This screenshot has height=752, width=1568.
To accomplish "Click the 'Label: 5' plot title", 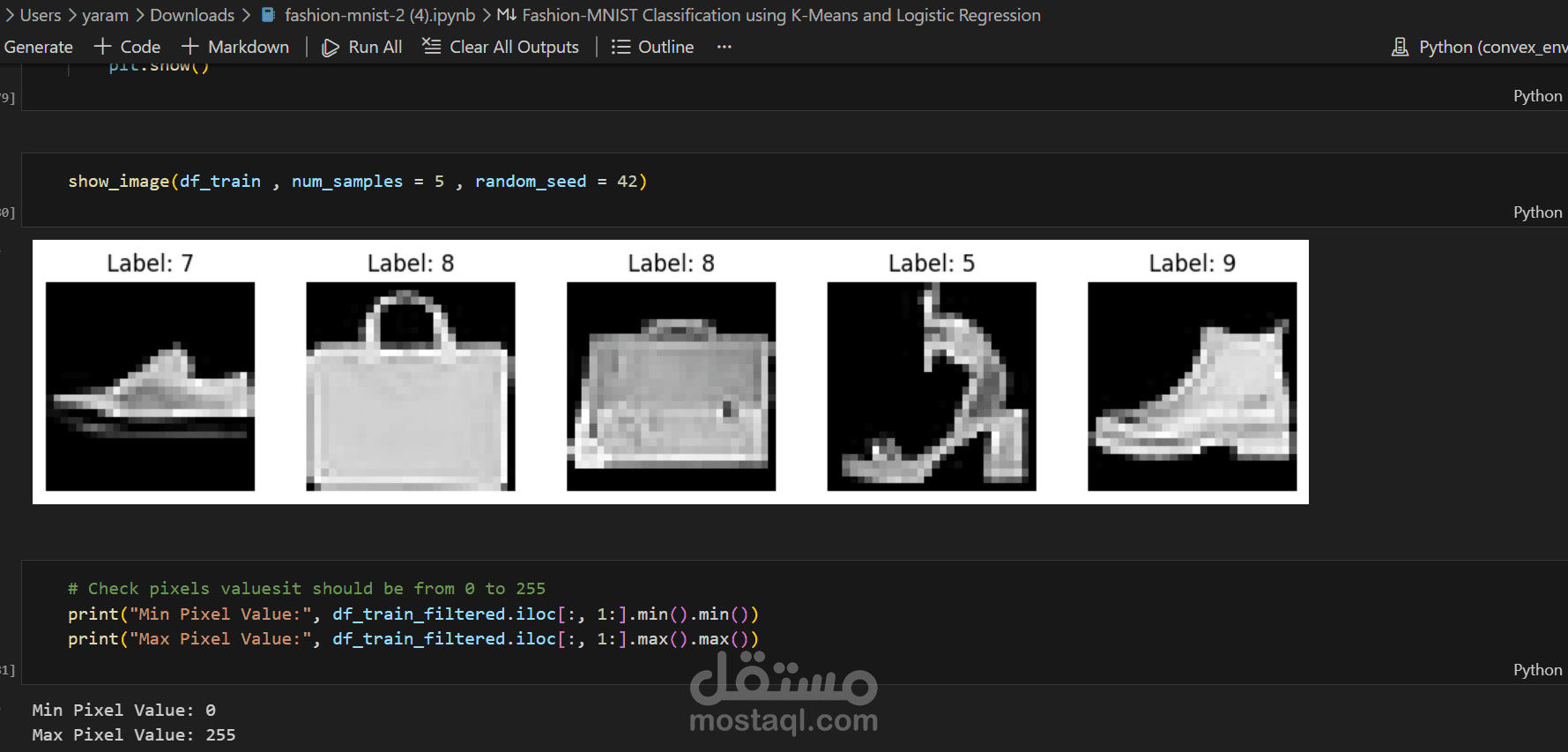I will [932, 263].
